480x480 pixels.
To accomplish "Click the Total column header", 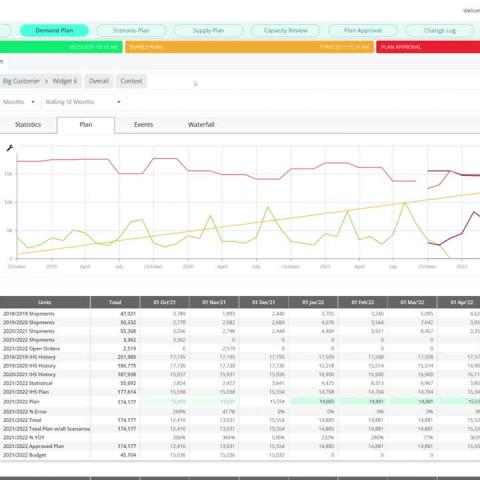I will [x=115, y=302].
